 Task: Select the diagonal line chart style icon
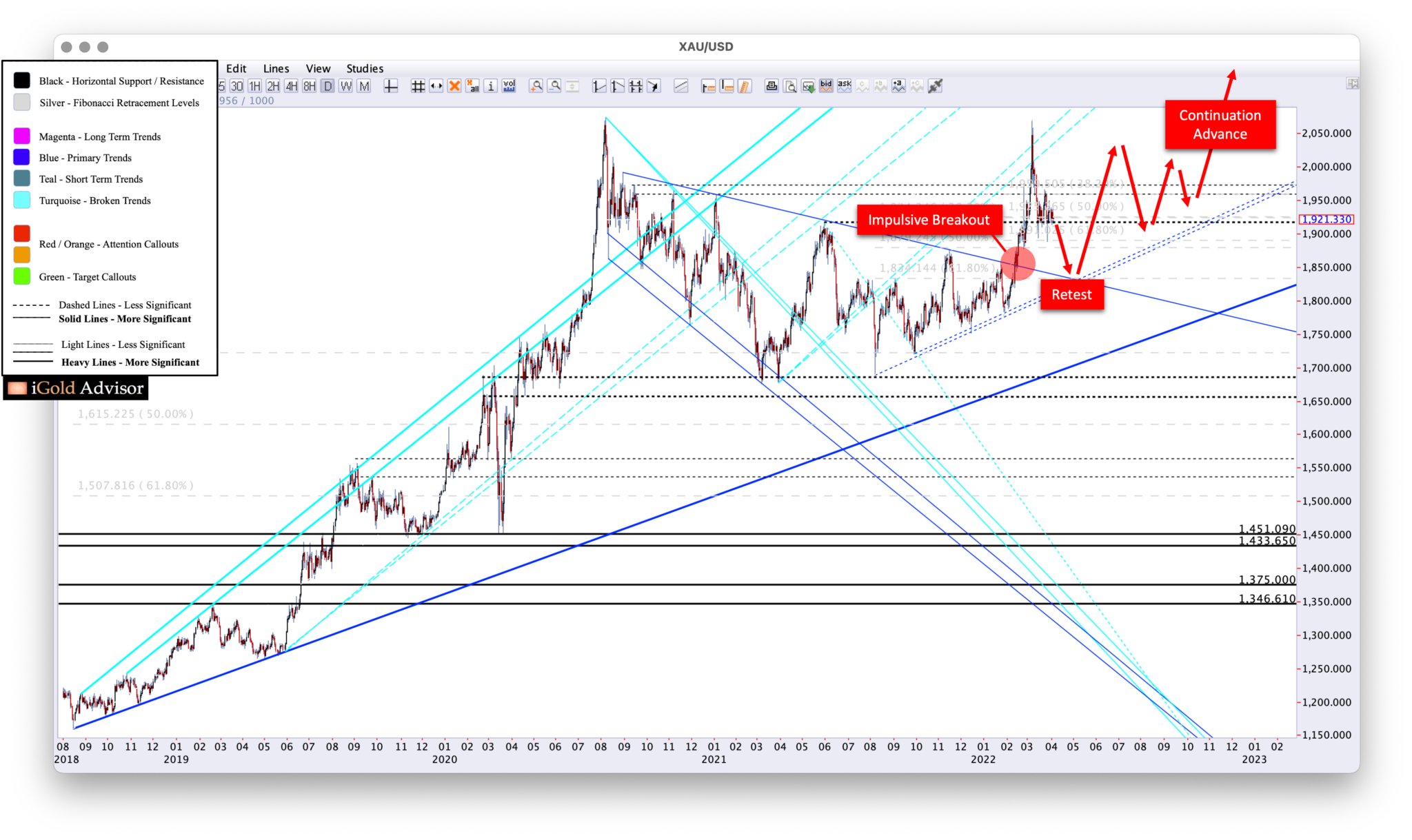click(x=618, y=86)
